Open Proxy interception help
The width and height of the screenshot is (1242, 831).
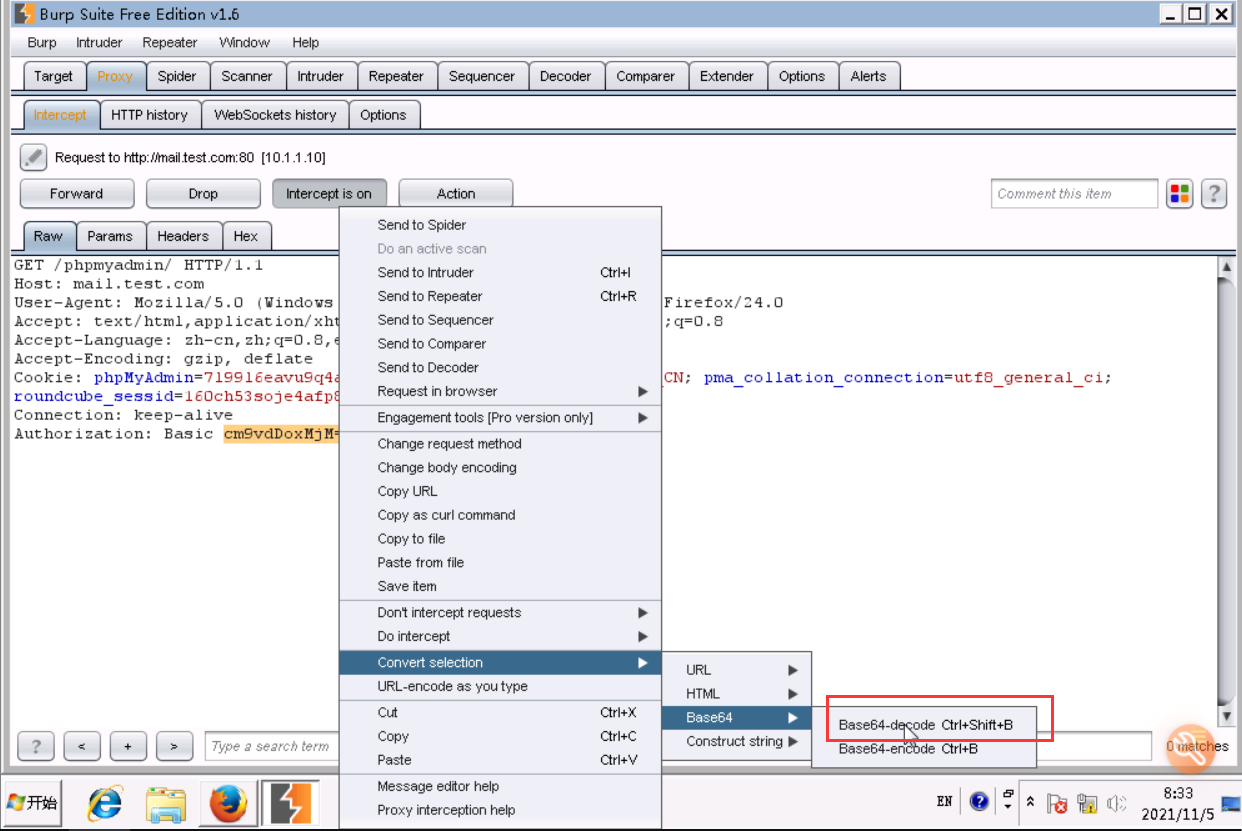tap(500, 810)
